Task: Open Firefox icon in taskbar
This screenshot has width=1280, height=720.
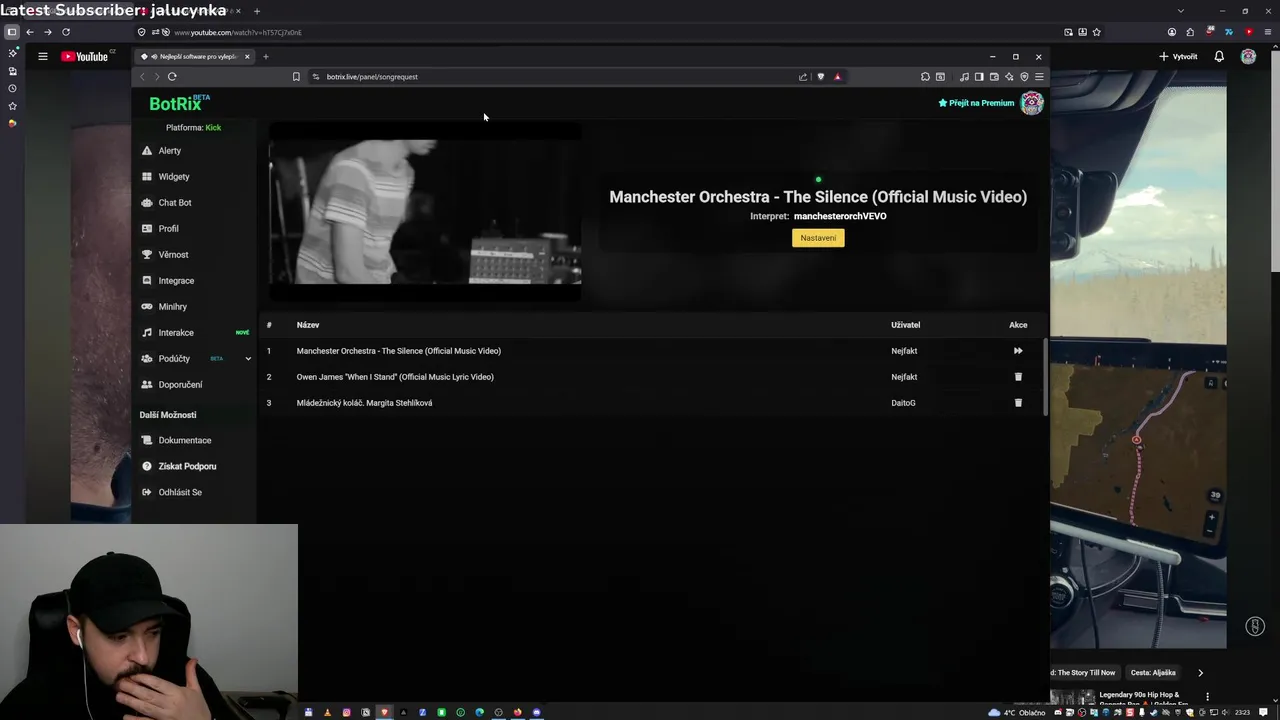Action: 517,713
